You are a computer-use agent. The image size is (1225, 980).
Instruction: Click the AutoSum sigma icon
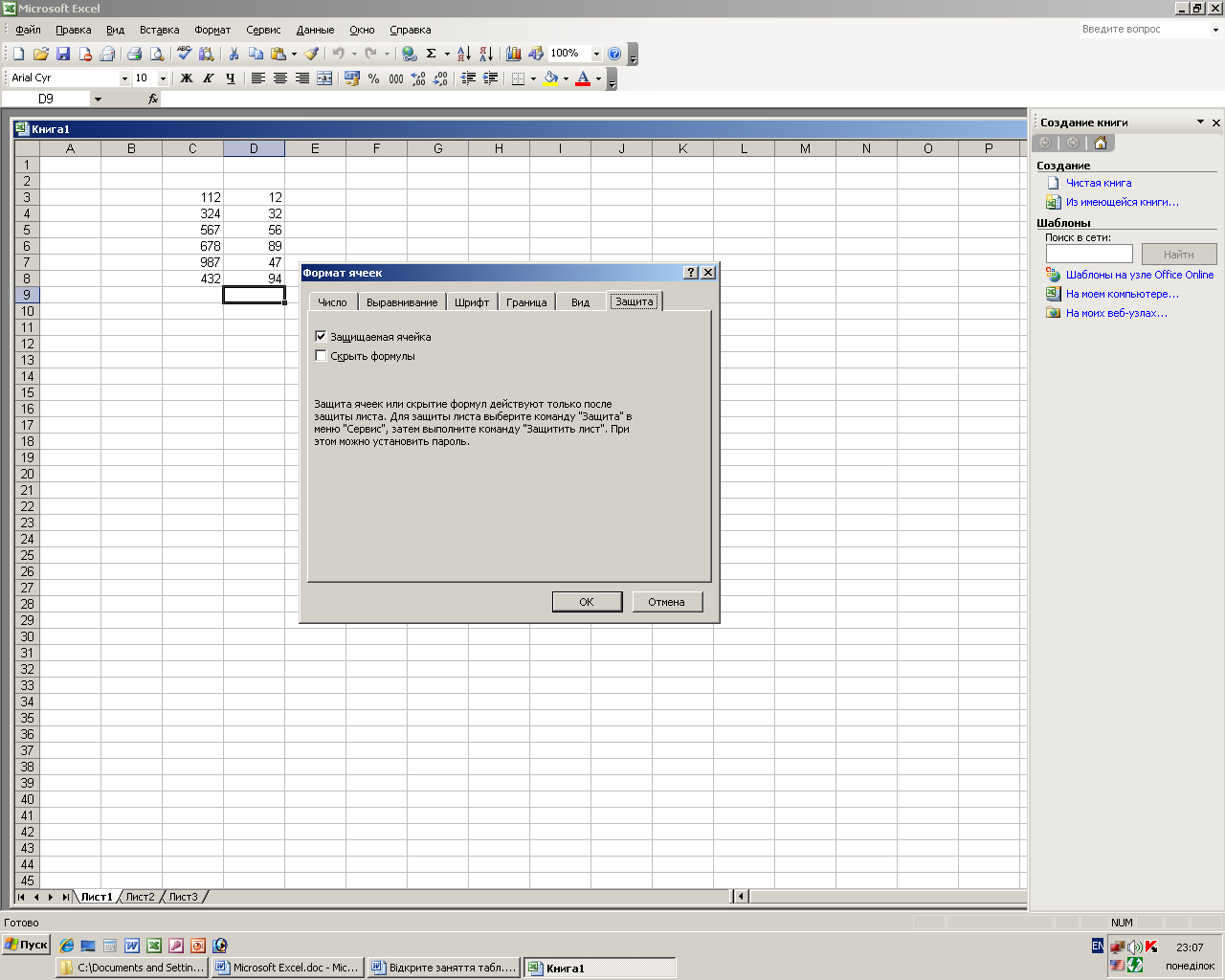pyautogui.click(x=431, y=54)
